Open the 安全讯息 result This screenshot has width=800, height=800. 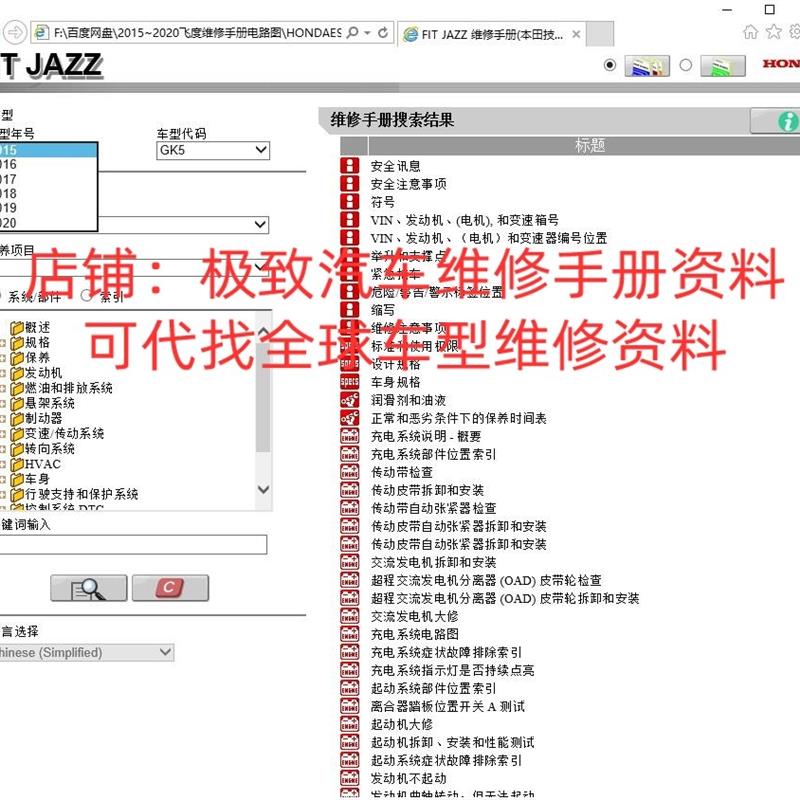pyautogui.click(x=395, y=166)
